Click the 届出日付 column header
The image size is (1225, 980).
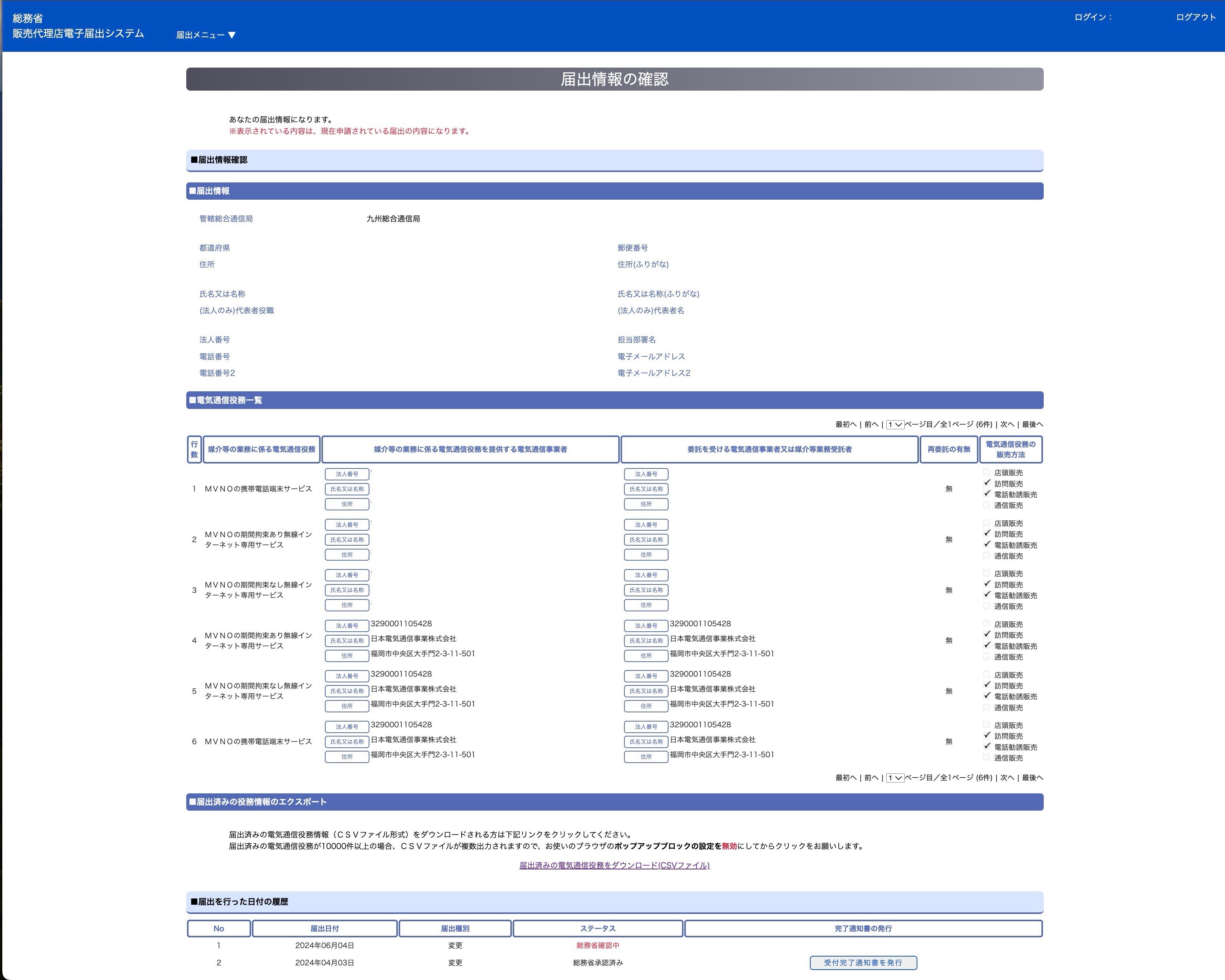tap(324, 928)
